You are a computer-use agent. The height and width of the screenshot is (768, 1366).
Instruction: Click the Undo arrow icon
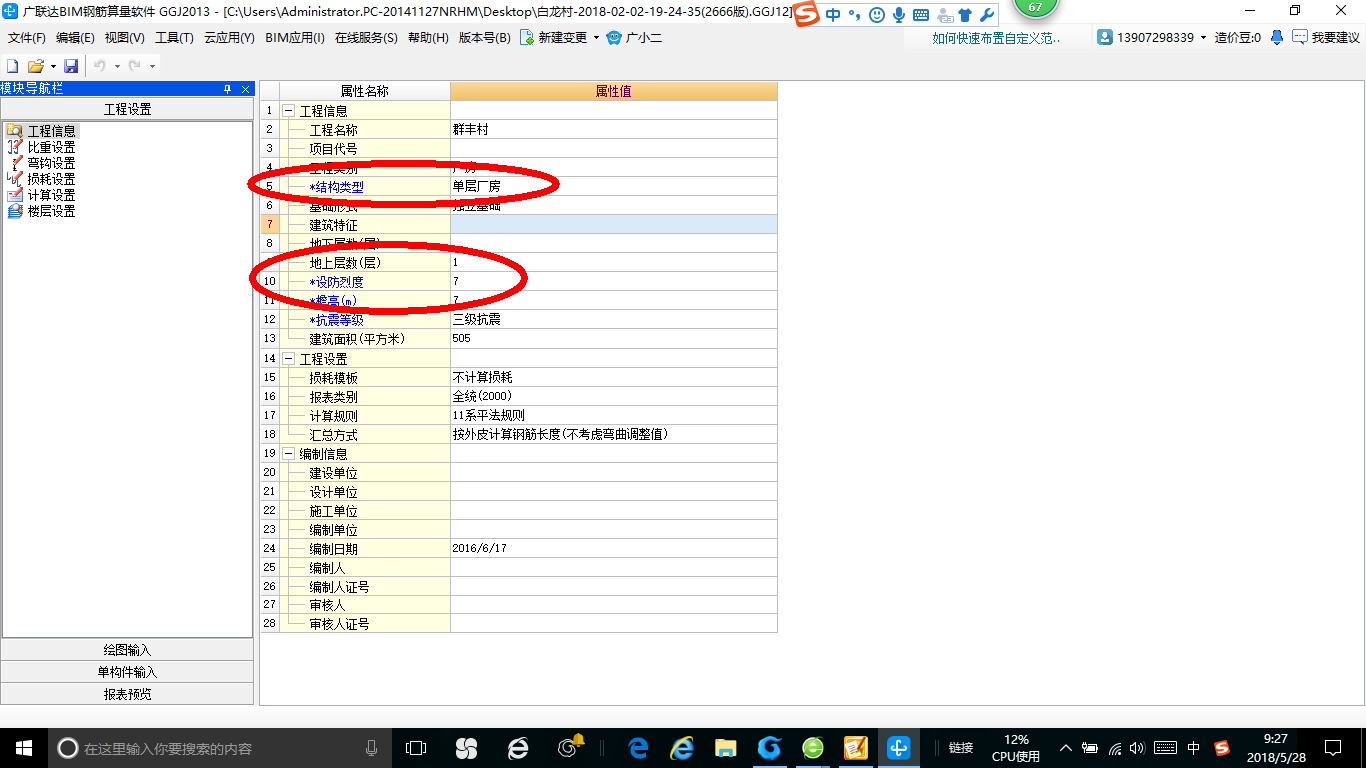[100, 65]
